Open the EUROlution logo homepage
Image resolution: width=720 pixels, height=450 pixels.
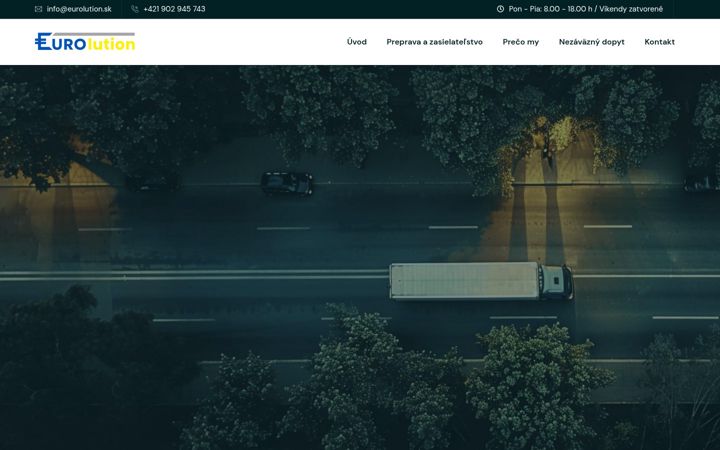coord(85,42)
